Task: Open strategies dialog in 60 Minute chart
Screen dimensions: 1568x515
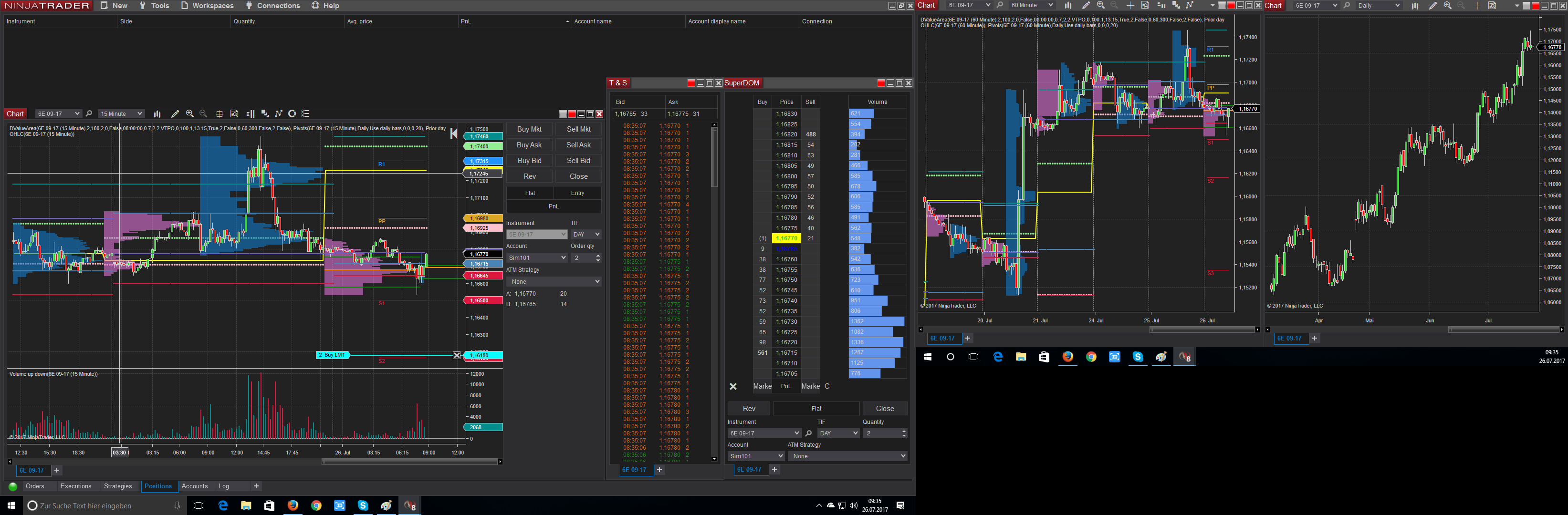Action: tap(1190, 5)
